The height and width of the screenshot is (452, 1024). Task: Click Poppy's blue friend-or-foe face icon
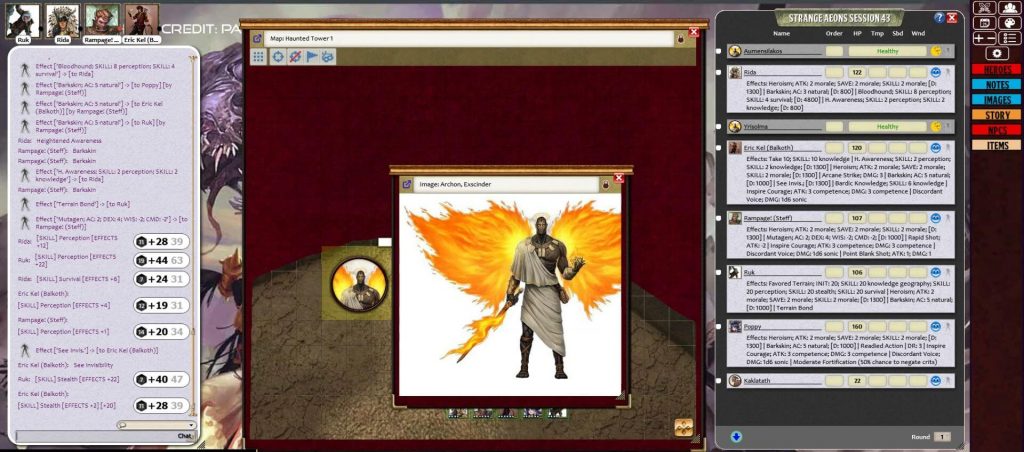[x=935, y=326]
